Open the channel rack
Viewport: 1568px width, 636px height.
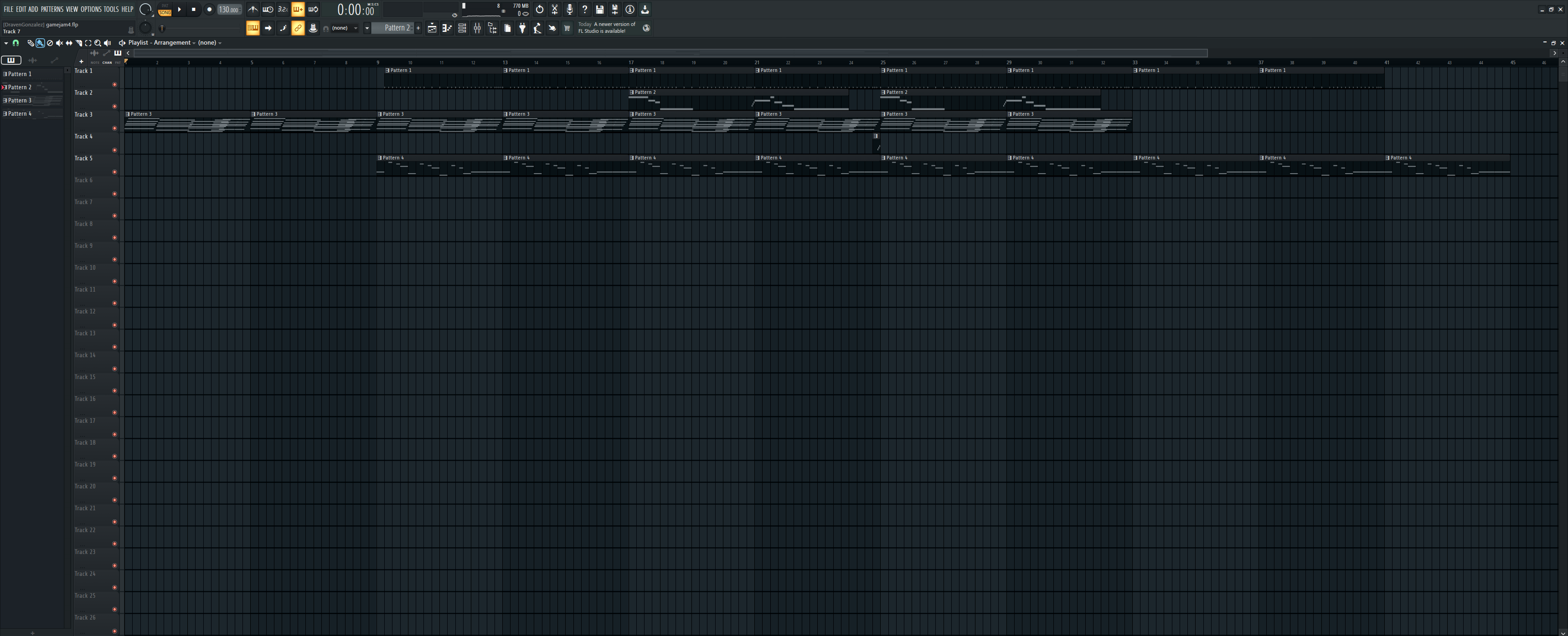(462, 28)
